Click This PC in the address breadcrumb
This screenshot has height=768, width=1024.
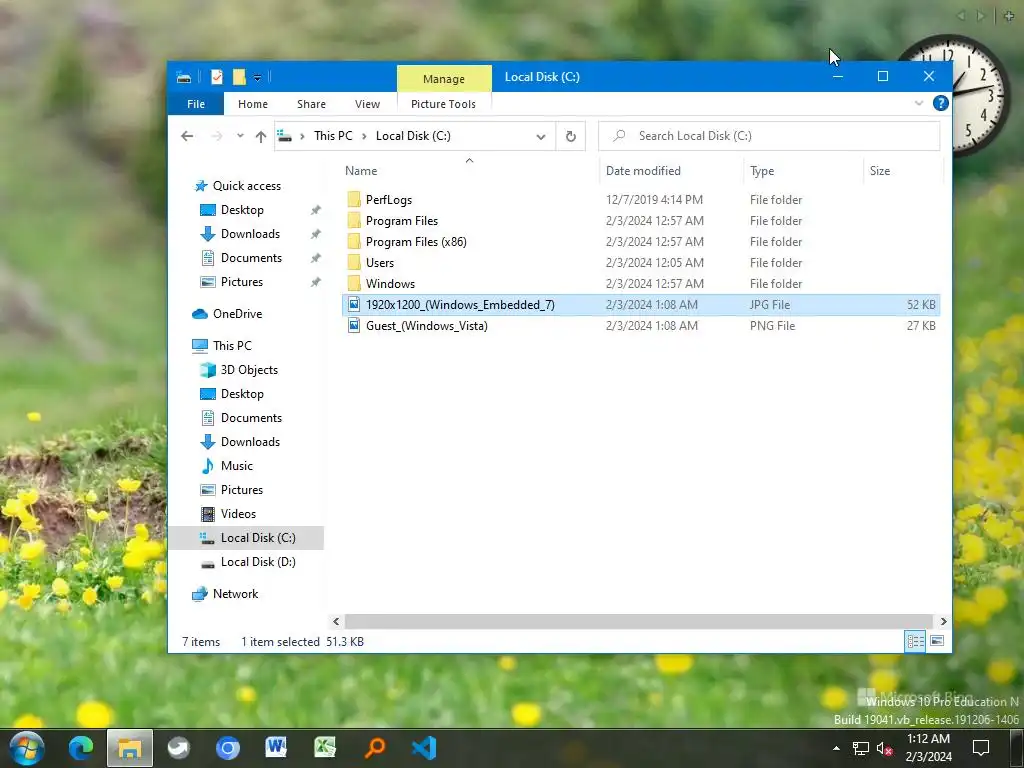coord(333,136)
